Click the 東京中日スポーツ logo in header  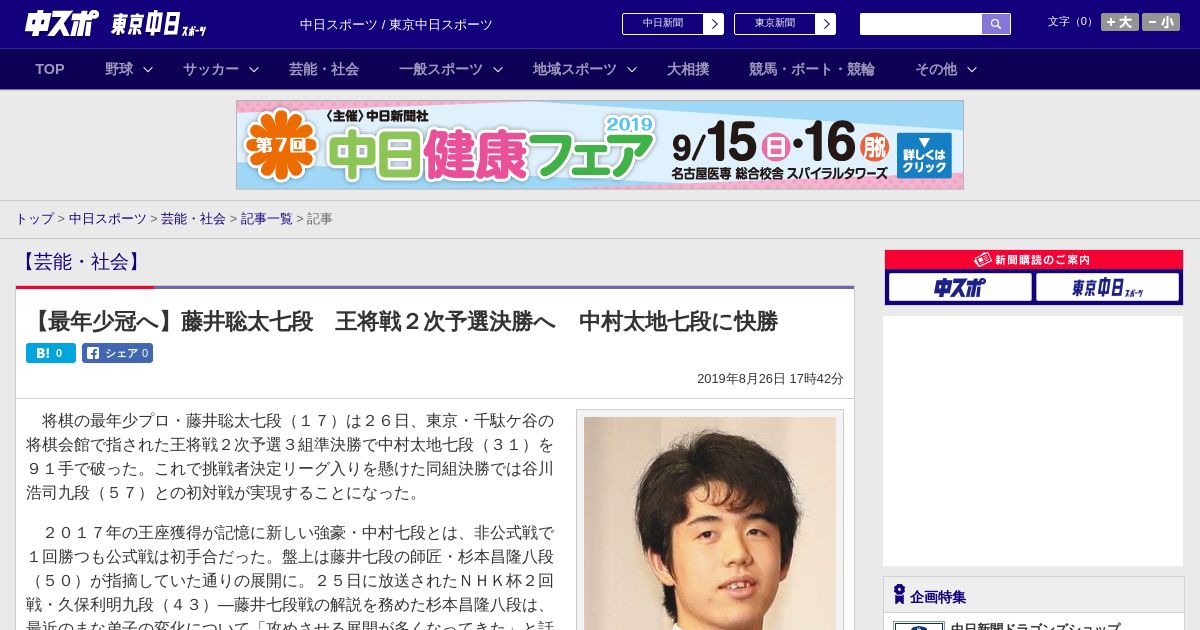click(159, 24)
